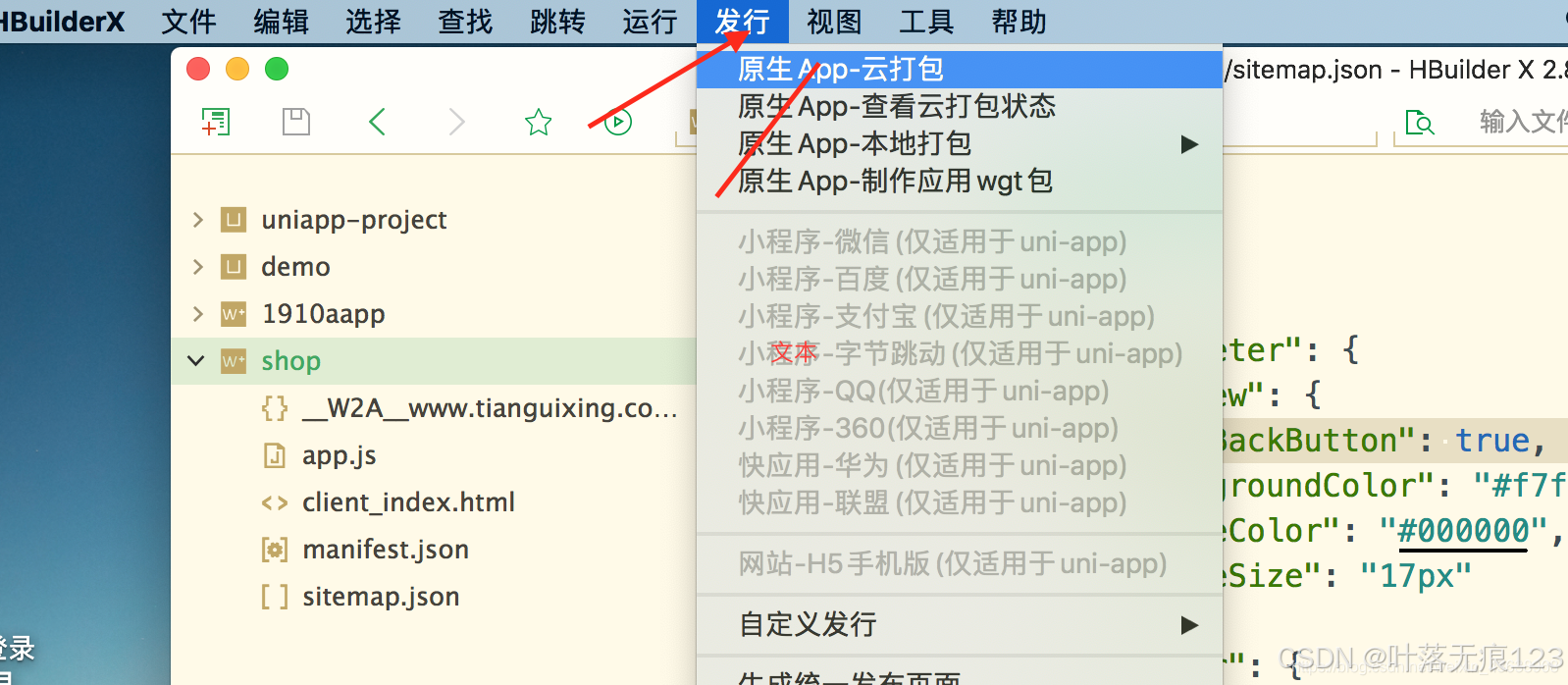Expand the demo project node
1568x685 pixels.
197,266
